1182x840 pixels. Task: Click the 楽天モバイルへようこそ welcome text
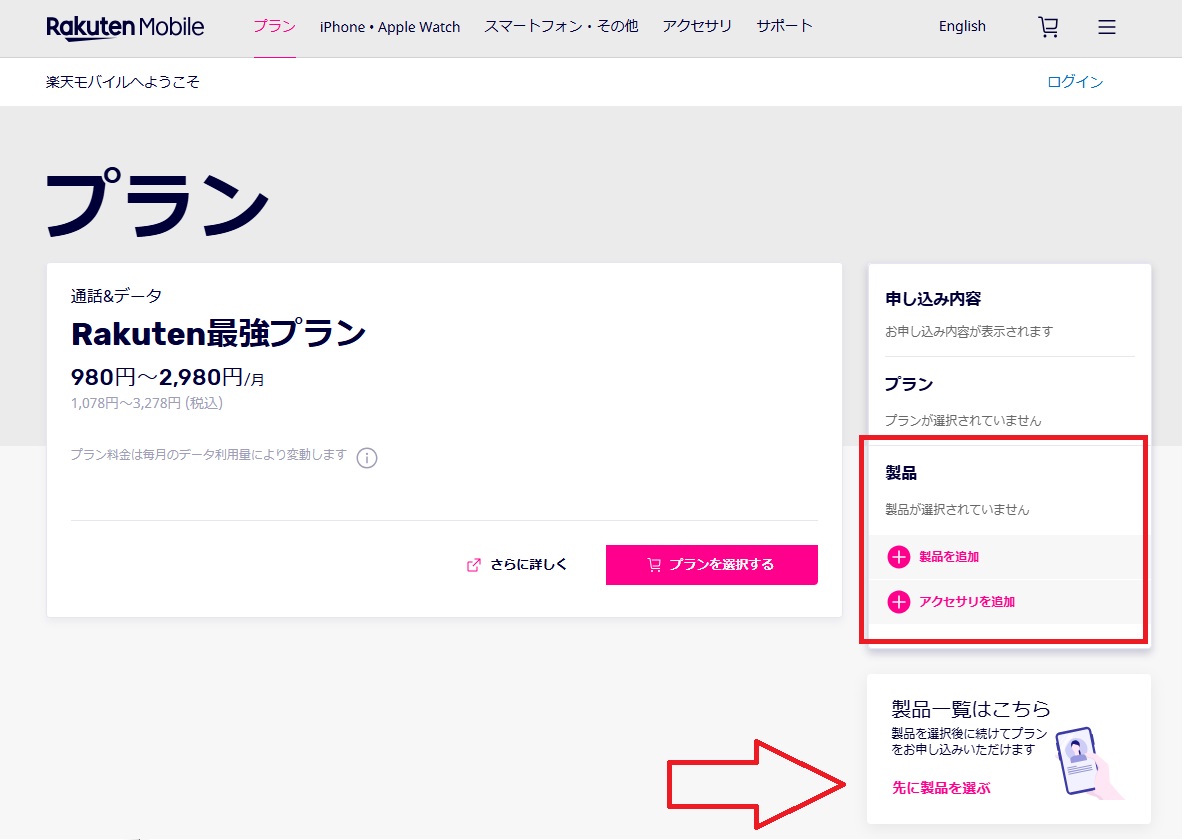tap(123, 81)
